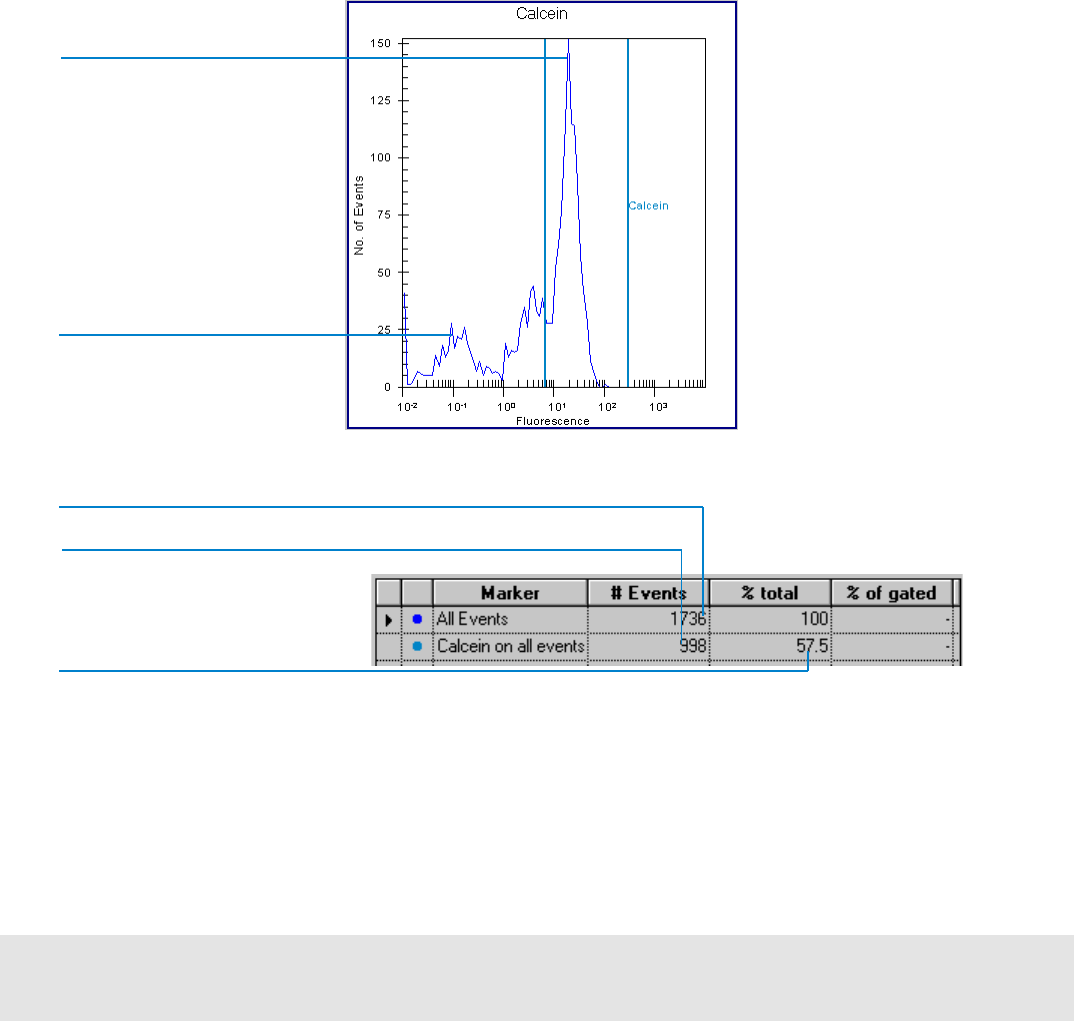
Task: Click the # Events column header
Action: pos(649,593)
